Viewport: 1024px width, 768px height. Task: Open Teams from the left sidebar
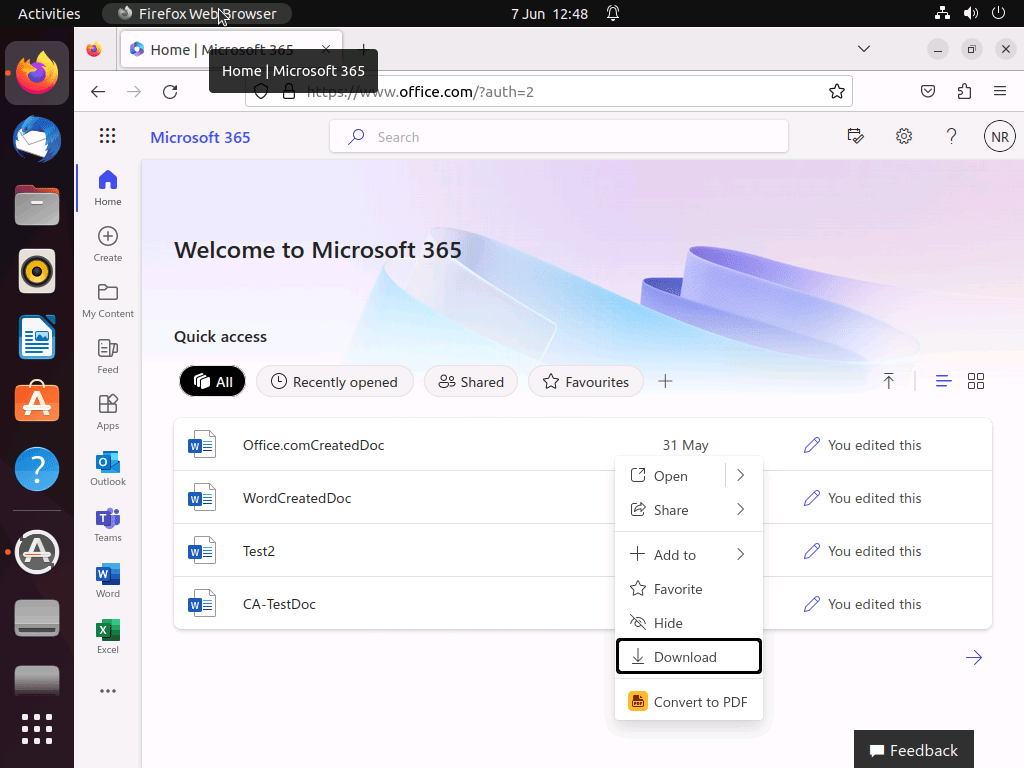108,524
